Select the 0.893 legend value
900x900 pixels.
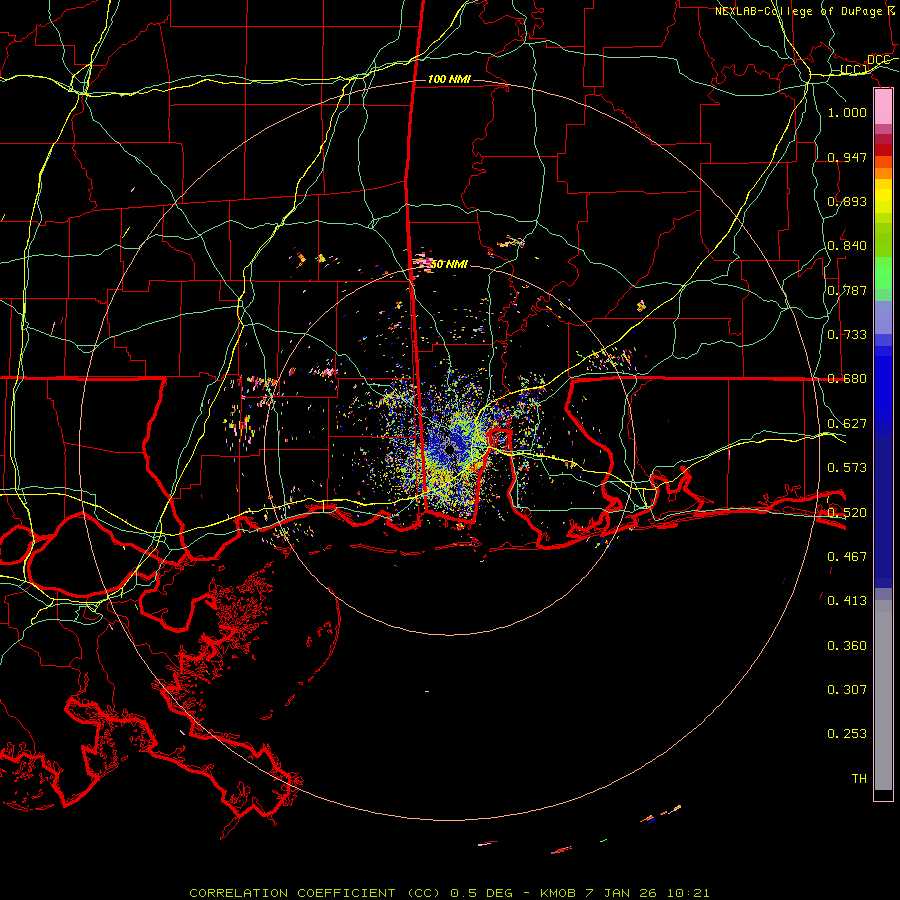[847, 201]
